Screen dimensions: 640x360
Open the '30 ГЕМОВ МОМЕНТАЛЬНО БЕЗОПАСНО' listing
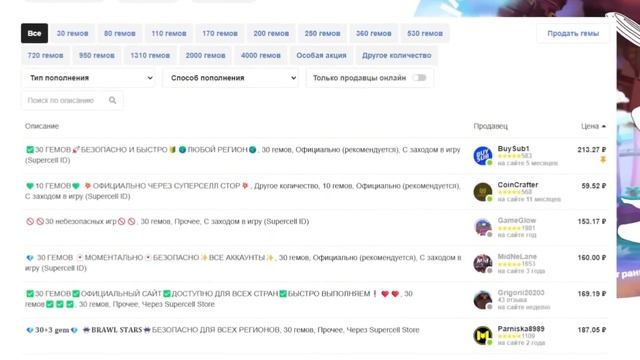tap(243, 263)
